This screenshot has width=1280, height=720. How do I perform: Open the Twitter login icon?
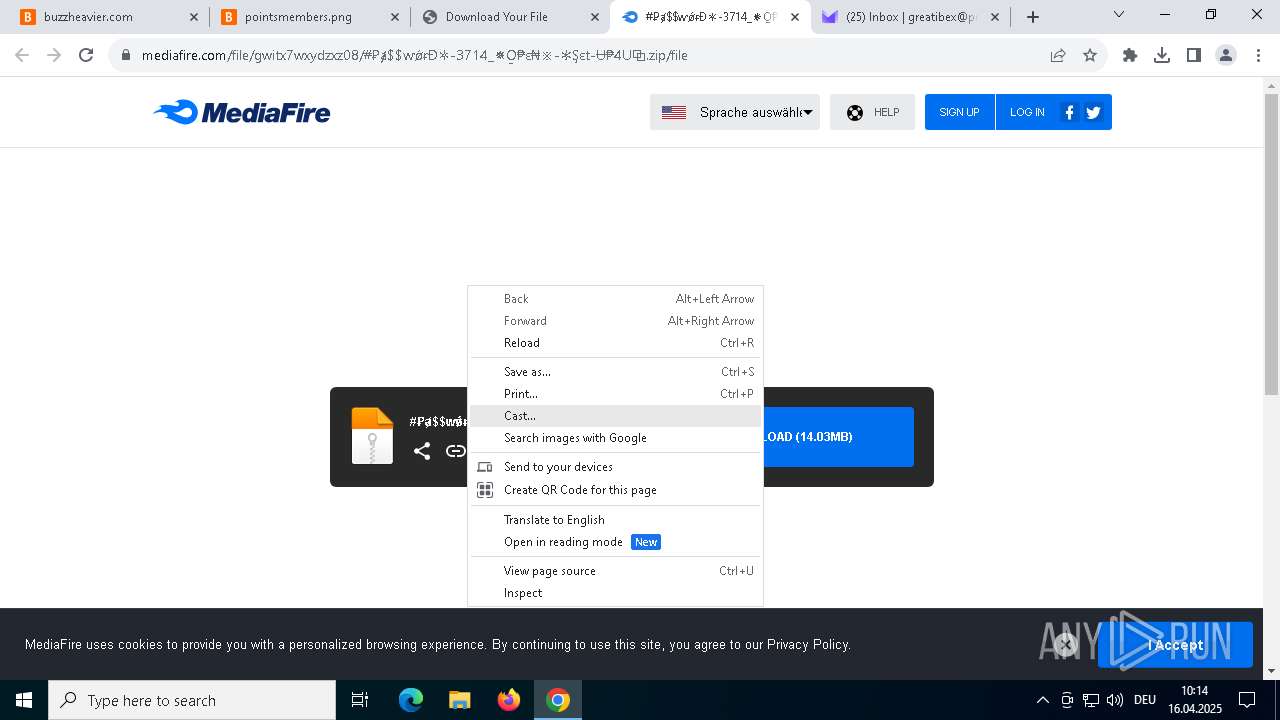pyautogui.click(x=1093, y=112)
